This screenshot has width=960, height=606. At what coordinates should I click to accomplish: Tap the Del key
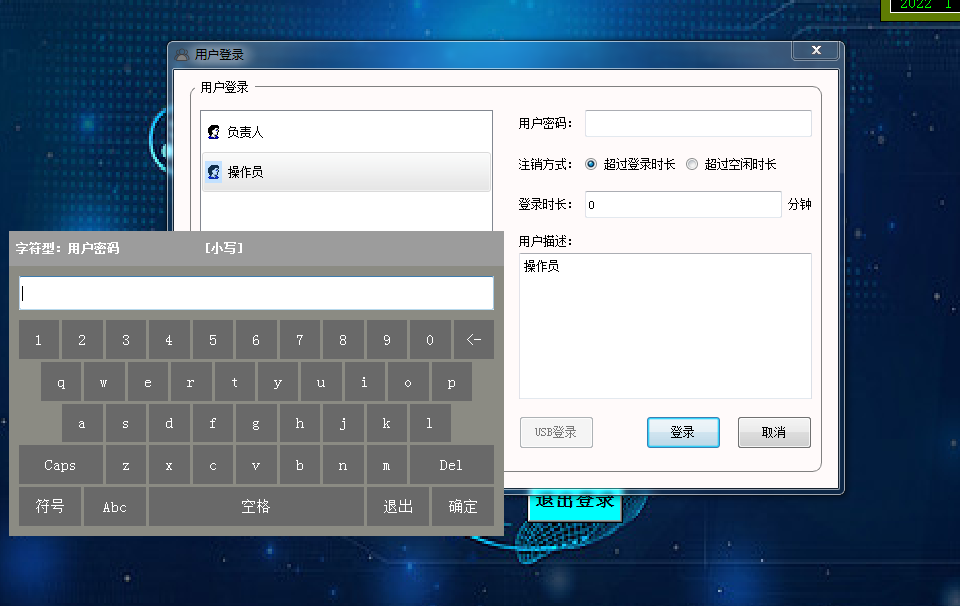pos(451,465)
